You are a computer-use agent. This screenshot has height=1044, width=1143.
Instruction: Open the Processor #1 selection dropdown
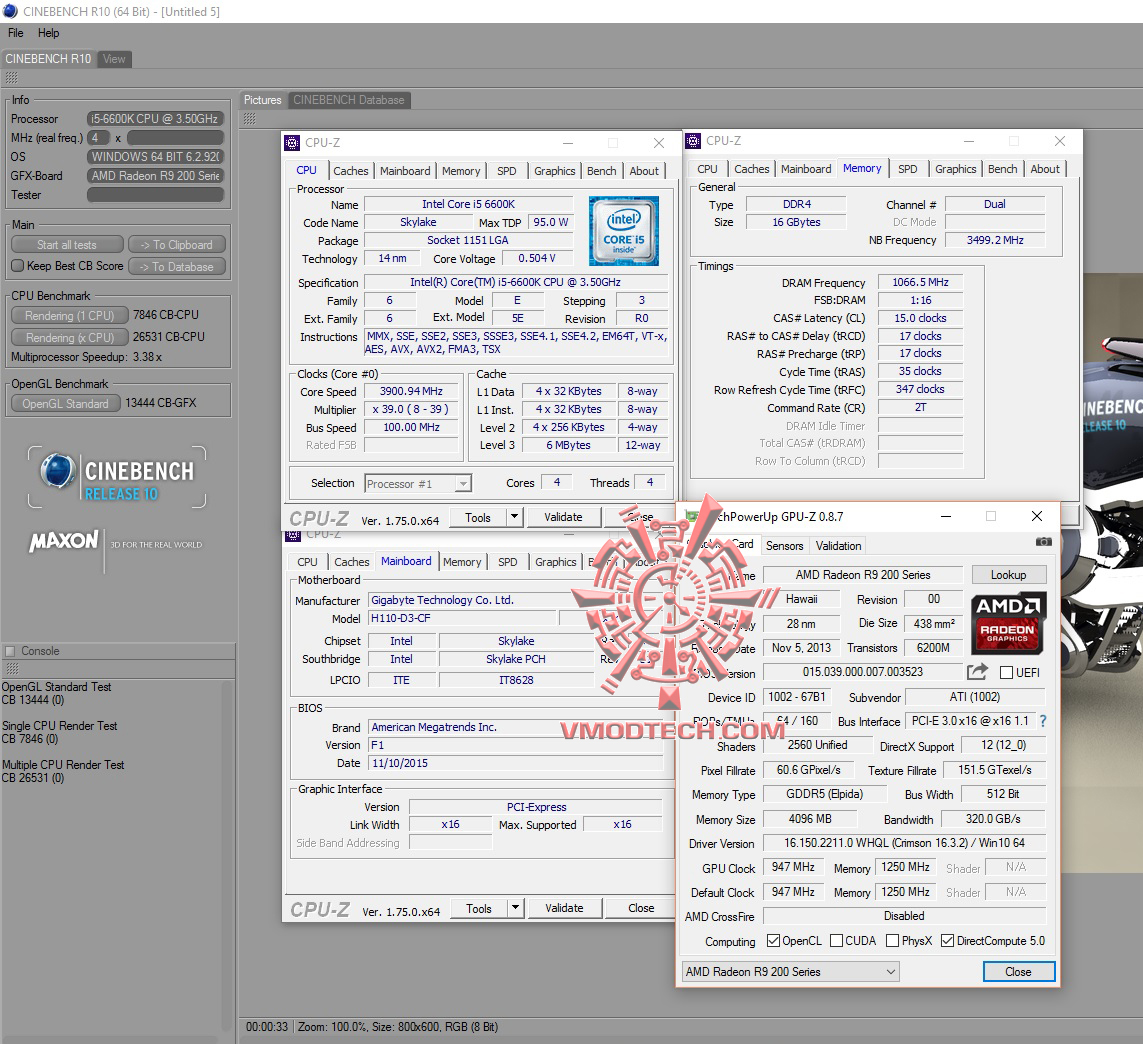(x=418, y=483)
